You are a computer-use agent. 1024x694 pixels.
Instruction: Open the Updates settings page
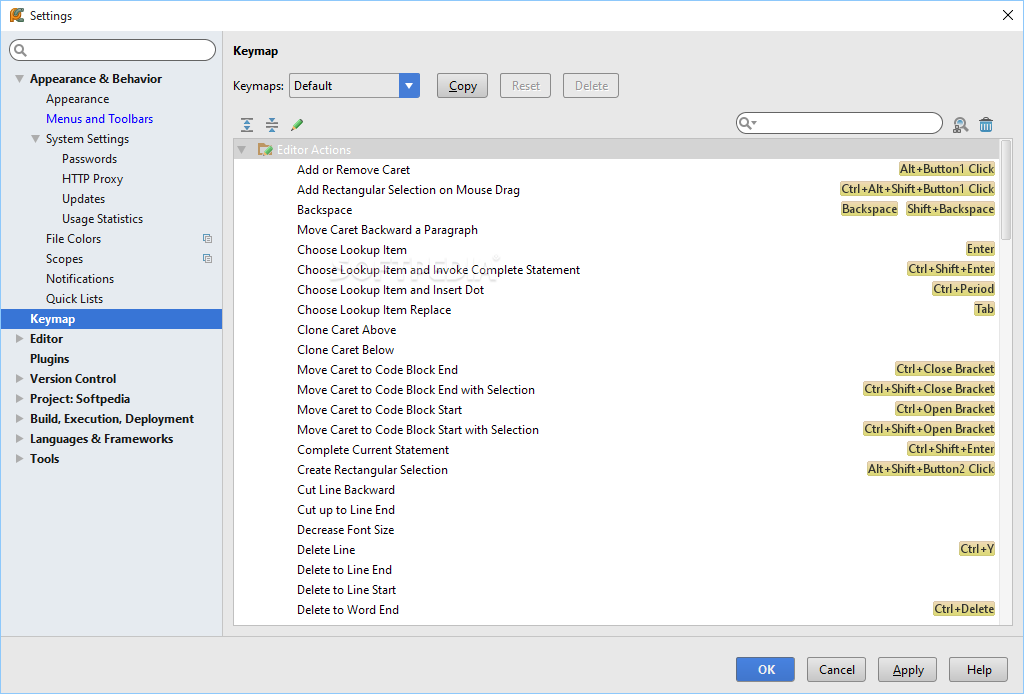point(84,199)
